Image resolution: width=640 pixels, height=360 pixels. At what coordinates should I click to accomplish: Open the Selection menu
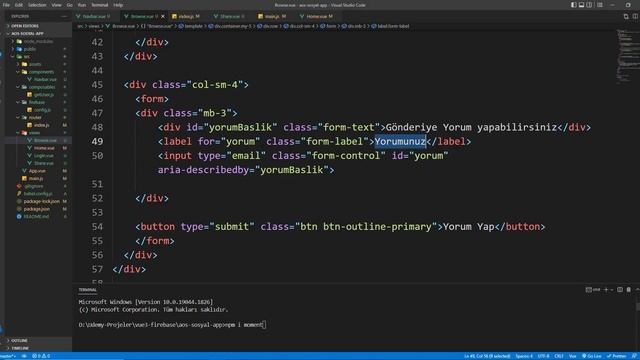point(37,5)
